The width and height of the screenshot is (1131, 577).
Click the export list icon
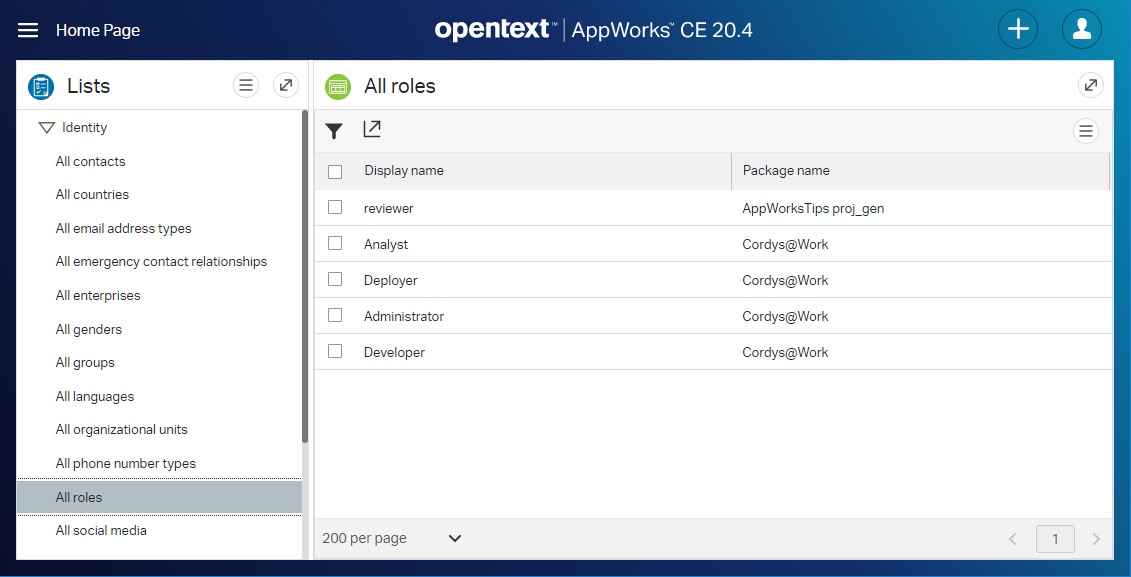tap(372, 129)
